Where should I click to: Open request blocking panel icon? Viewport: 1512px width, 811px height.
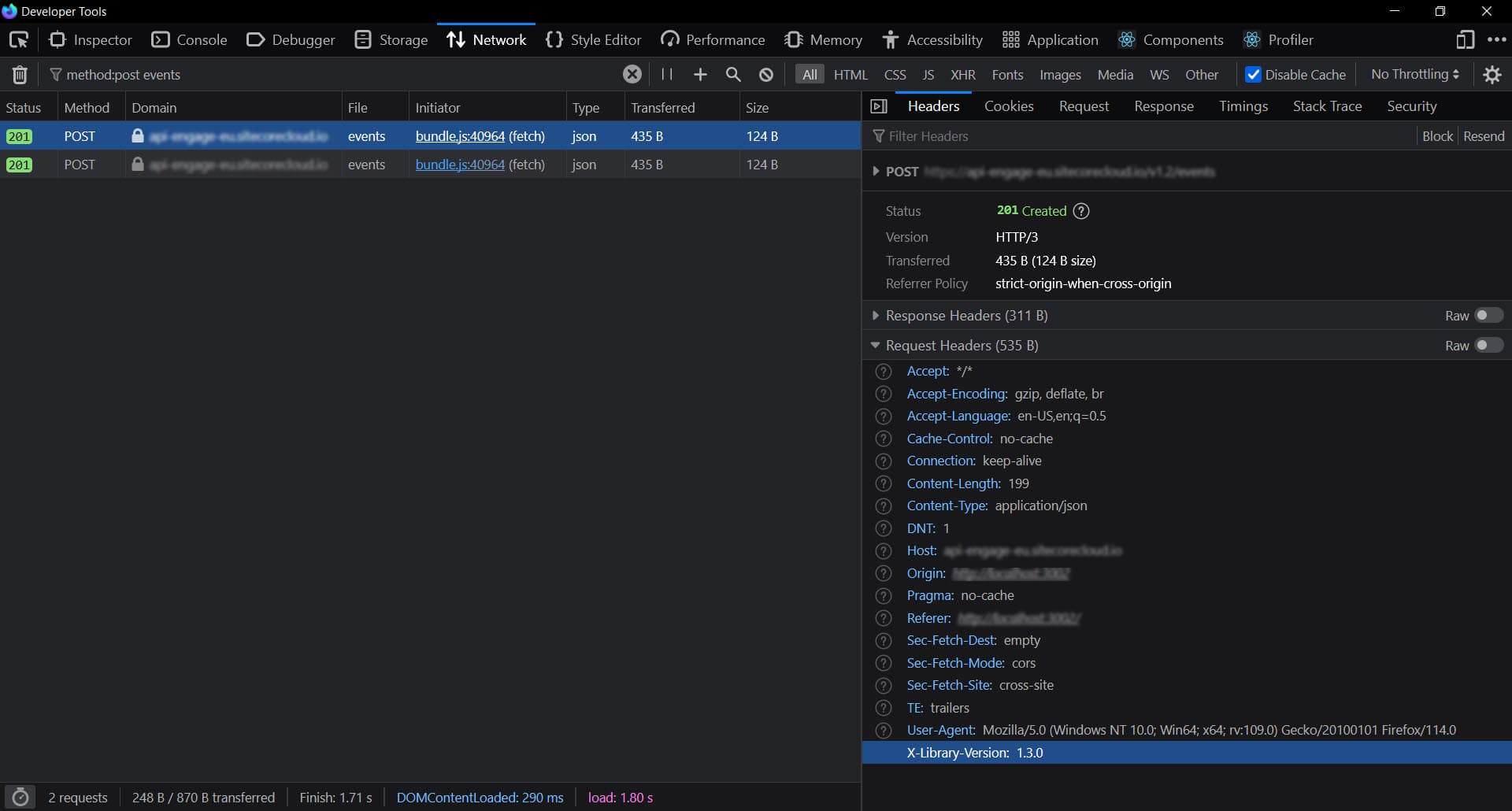pos(766,74)
